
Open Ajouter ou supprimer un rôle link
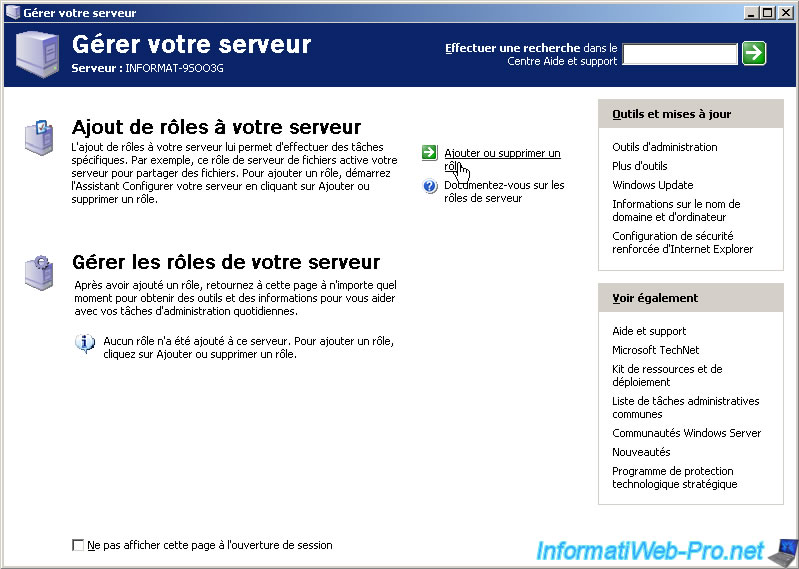pos(502,159)
